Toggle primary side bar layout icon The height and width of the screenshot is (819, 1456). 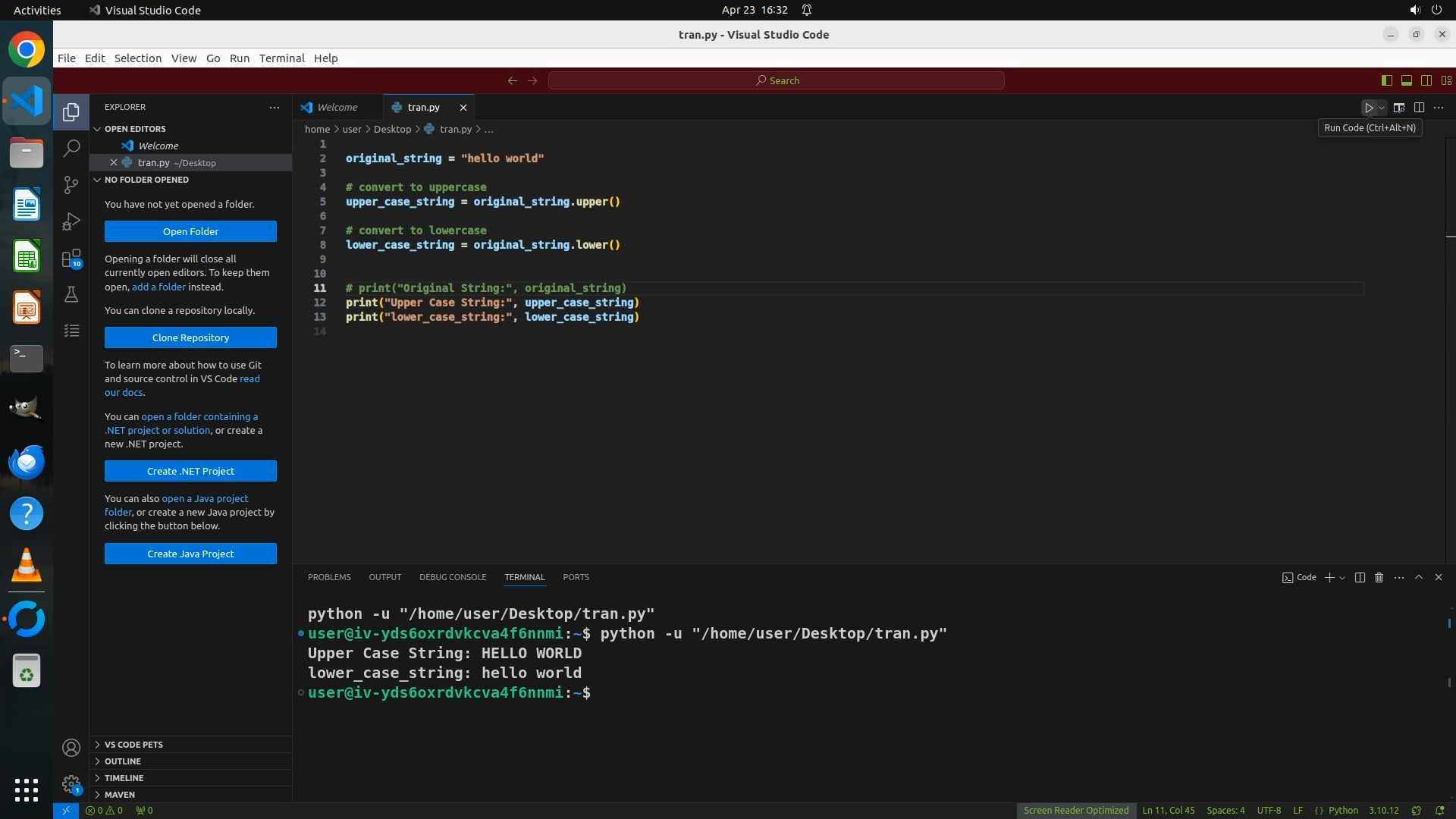[x=1387, y=80]
